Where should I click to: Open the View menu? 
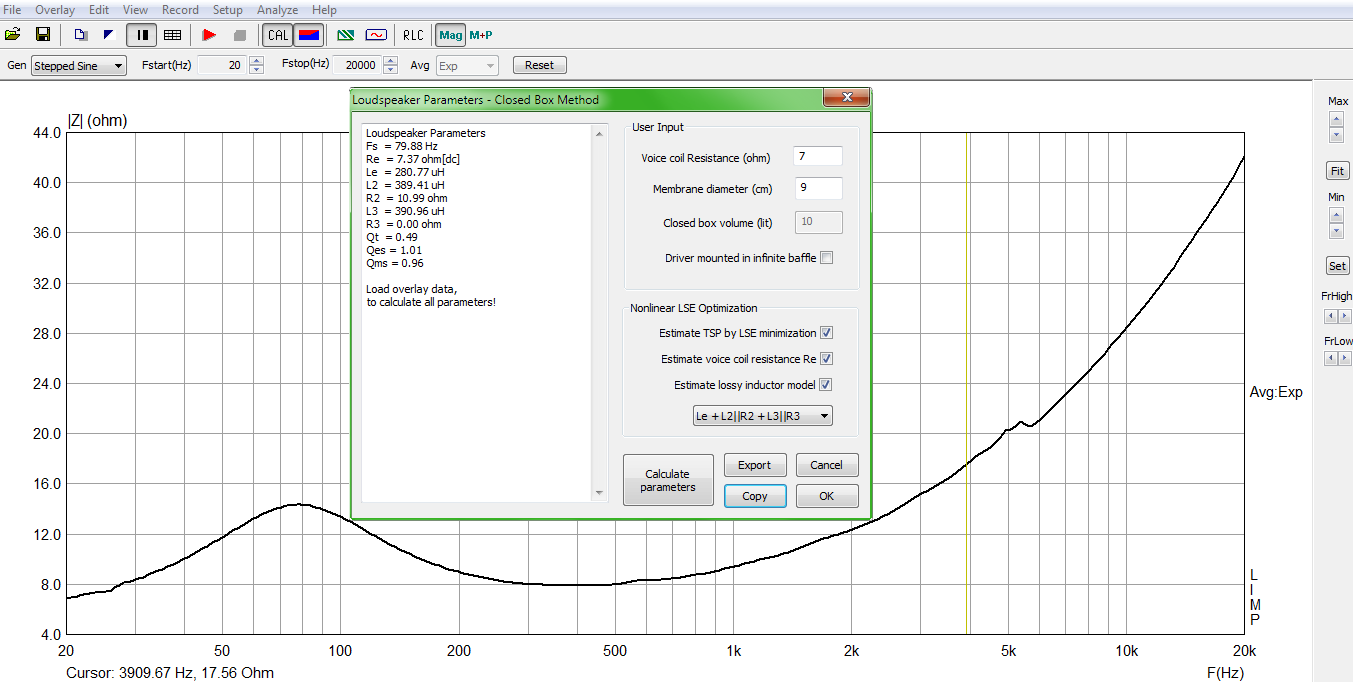(x=136, y=9)
